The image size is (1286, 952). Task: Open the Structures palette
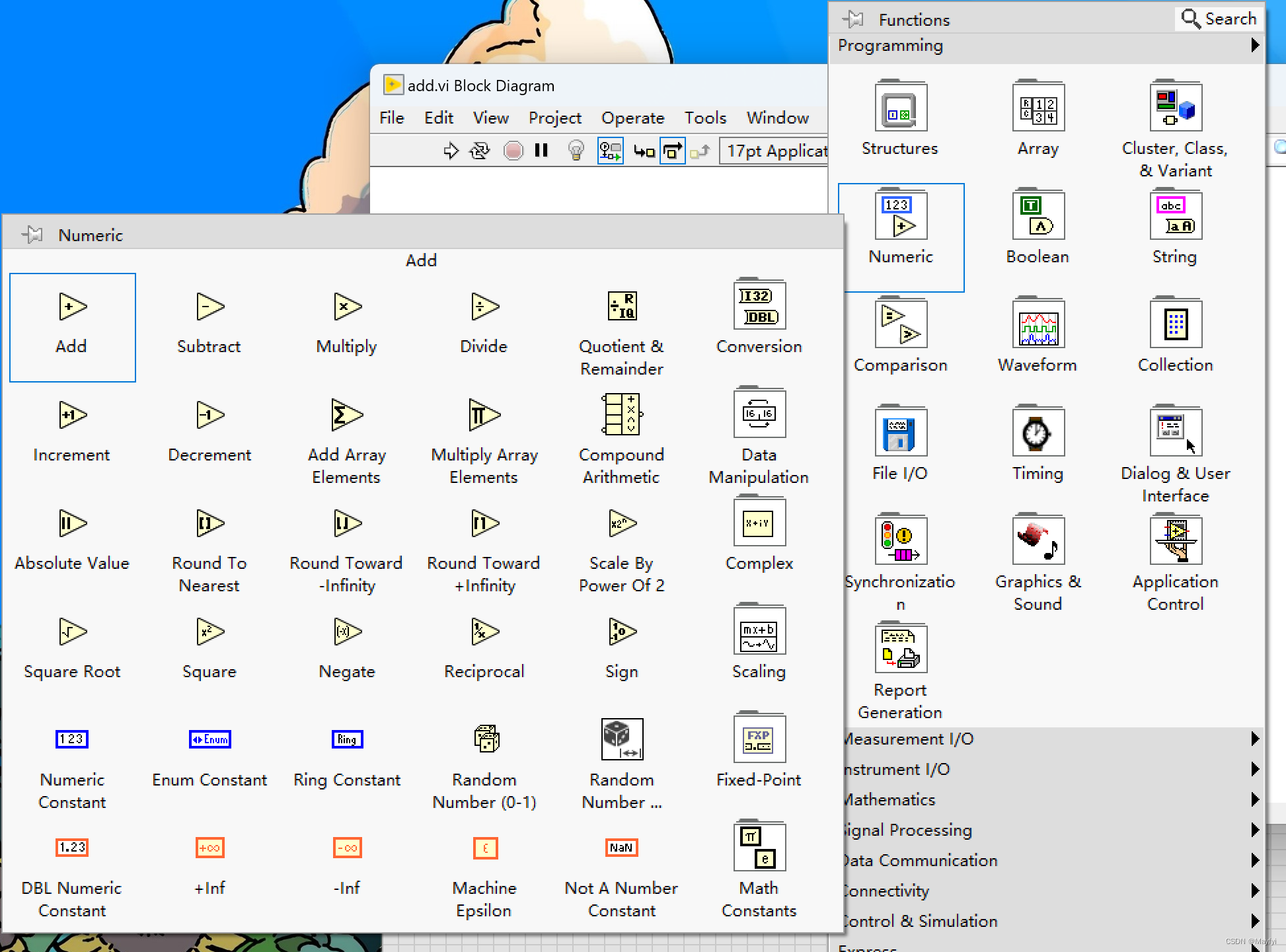pyautogui.click(x=900, y=108)
